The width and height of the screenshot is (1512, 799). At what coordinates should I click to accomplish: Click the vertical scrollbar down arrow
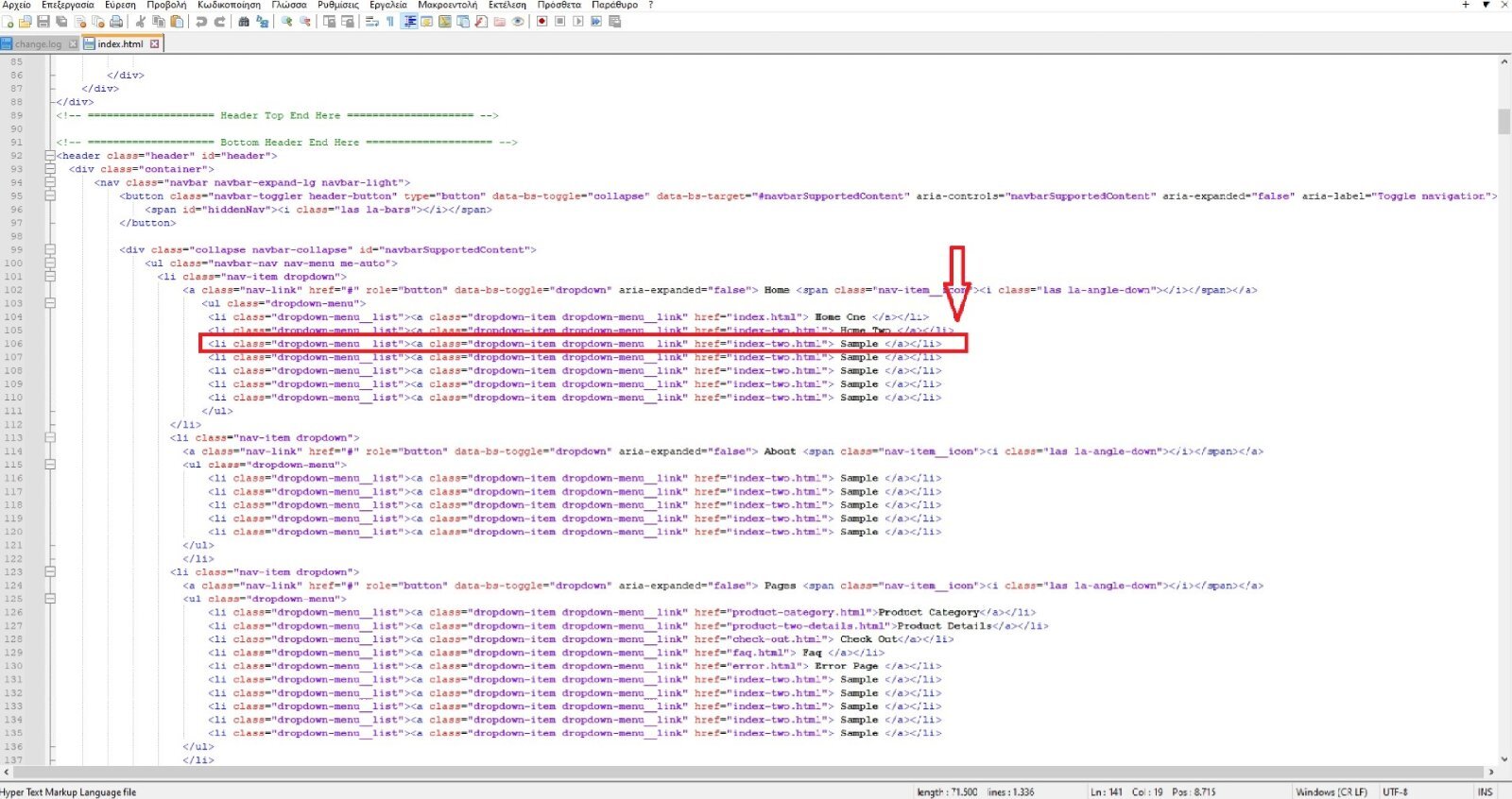pyautogui.click(x=1503, y=758)
